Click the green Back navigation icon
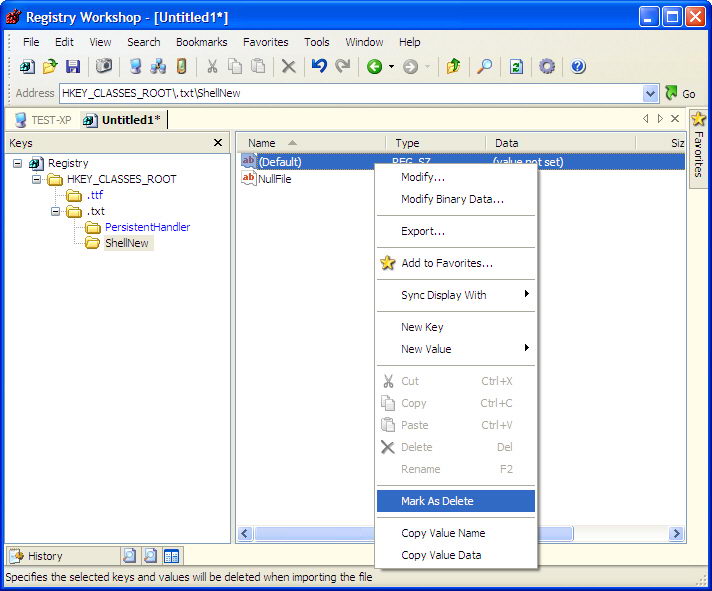 click(374, 67)
